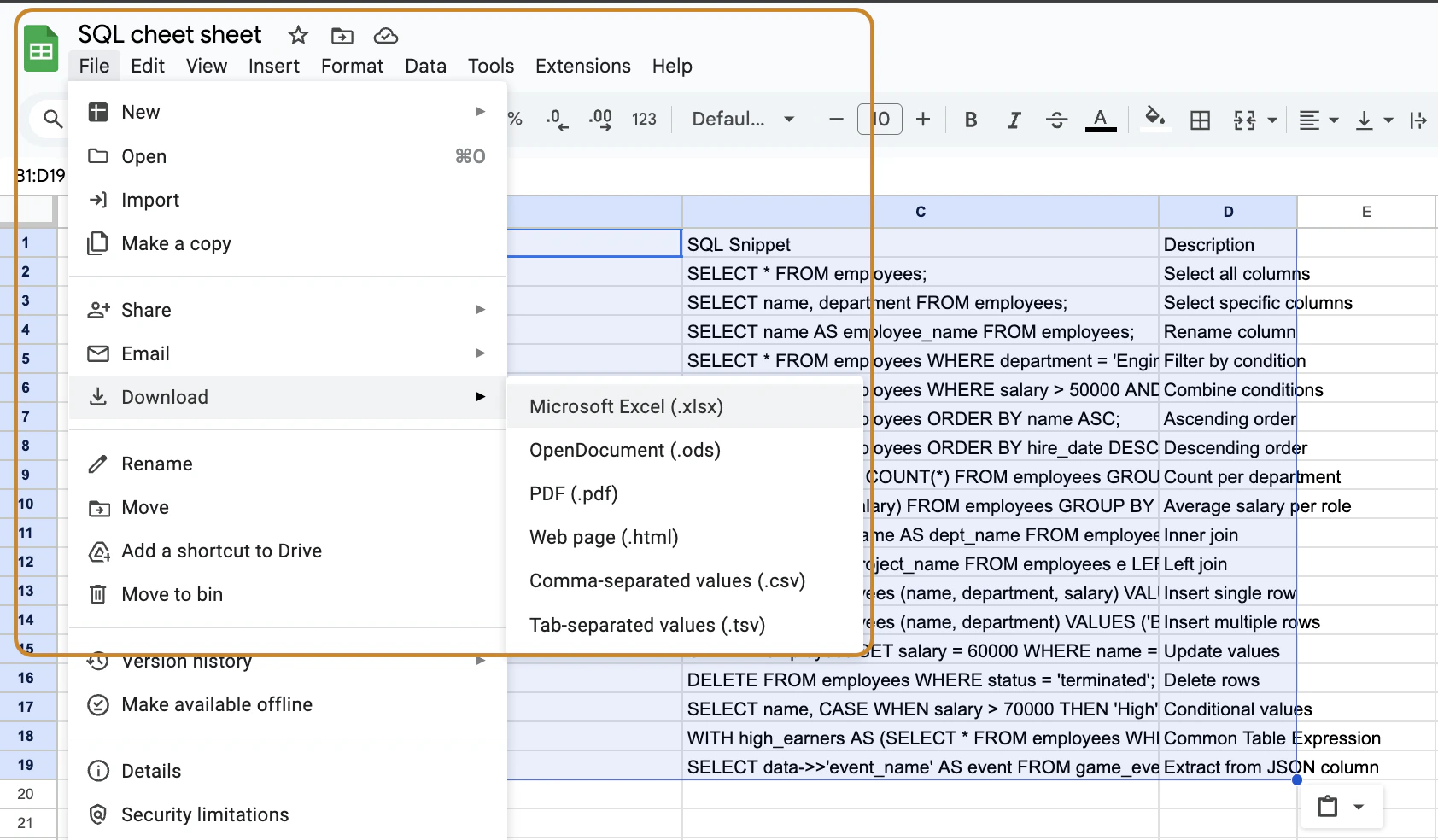Click the document title SQL cheet sheet
Image resolution: width=1438 pixels, height=840 pixels.
(x=170, y=34)
